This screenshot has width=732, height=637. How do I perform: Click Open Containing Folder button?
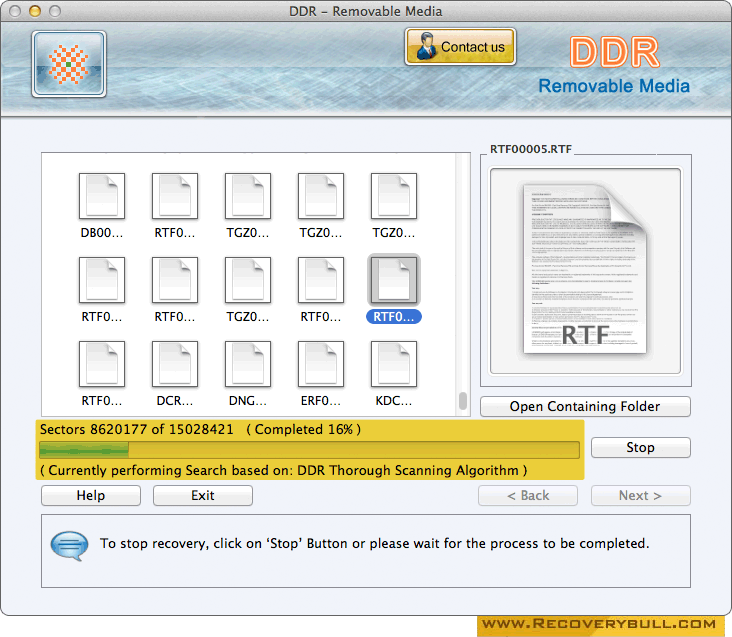click(585, 406)
